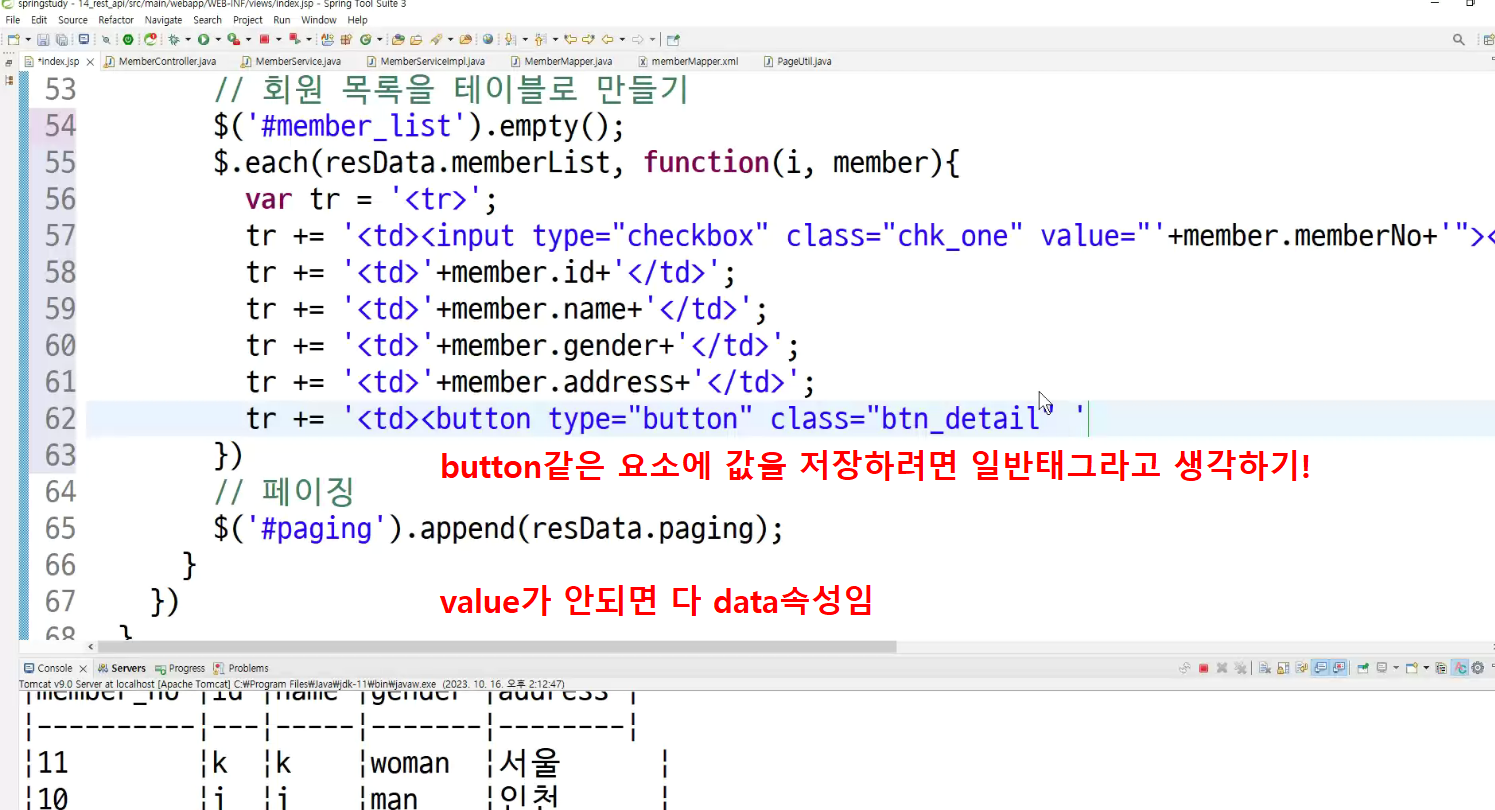Click the Back navigation arrow
The height and width of the screenshot is (810, 1495).
click(607, 40)
